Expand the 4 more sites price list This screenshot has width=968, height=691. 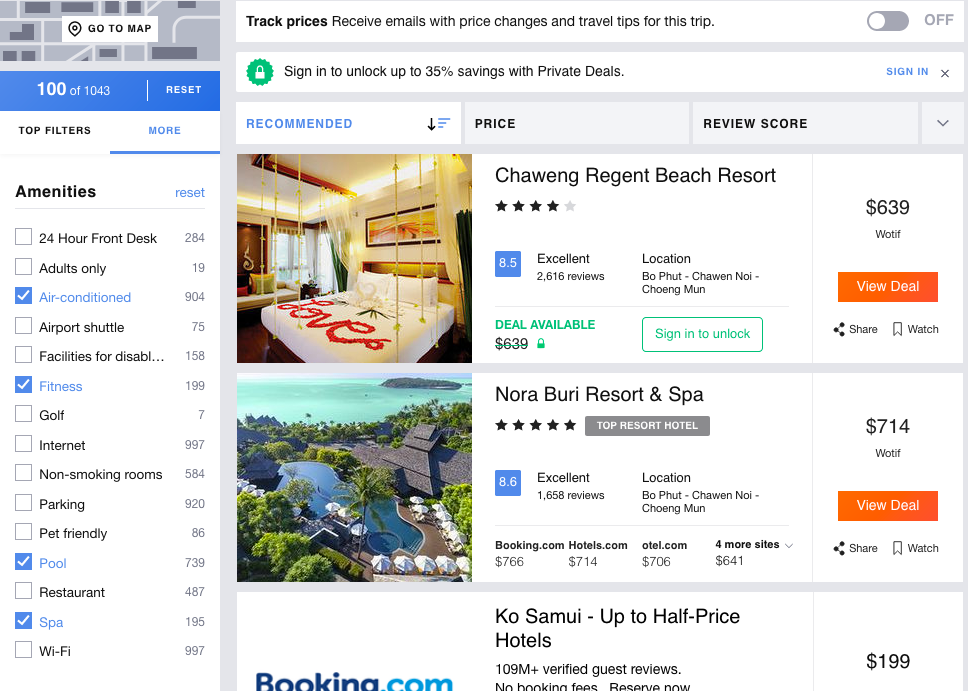754,545
